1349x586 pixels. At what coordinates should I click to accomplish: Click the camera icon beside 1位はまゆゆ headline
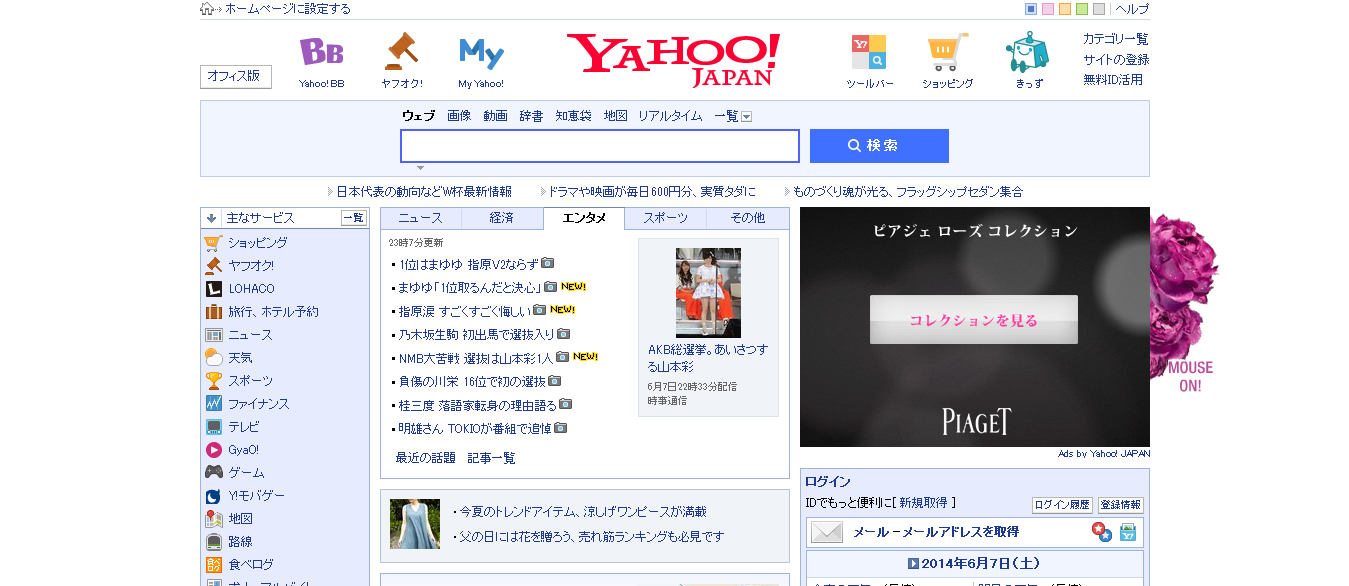[548, 264]
